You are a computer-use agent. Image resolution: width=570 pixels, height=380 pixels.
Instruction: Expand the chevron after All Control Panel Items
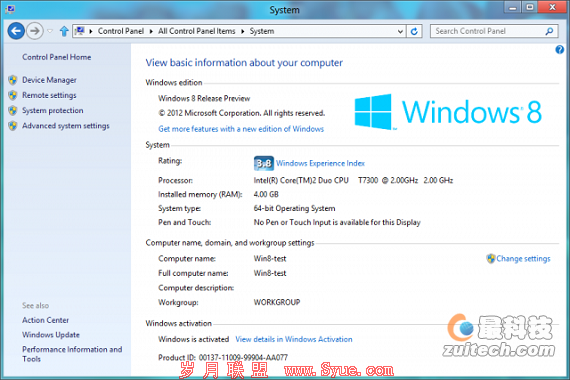pyautogui.click(x=243, y=31)
